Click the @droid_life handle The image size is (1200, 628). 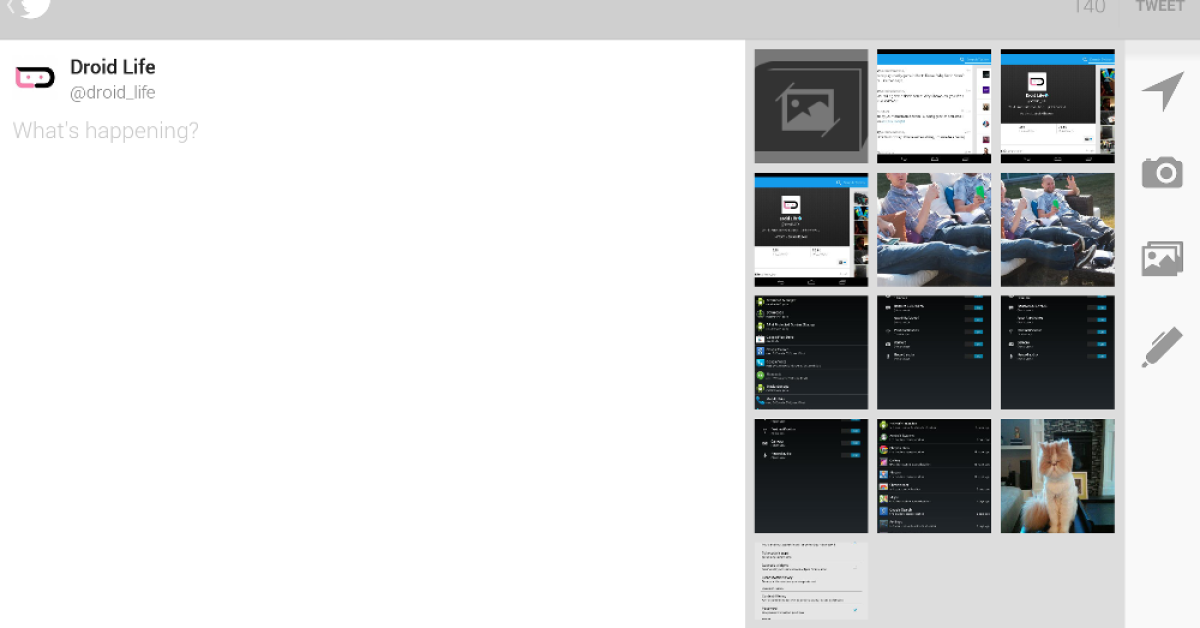pos(112,93)
